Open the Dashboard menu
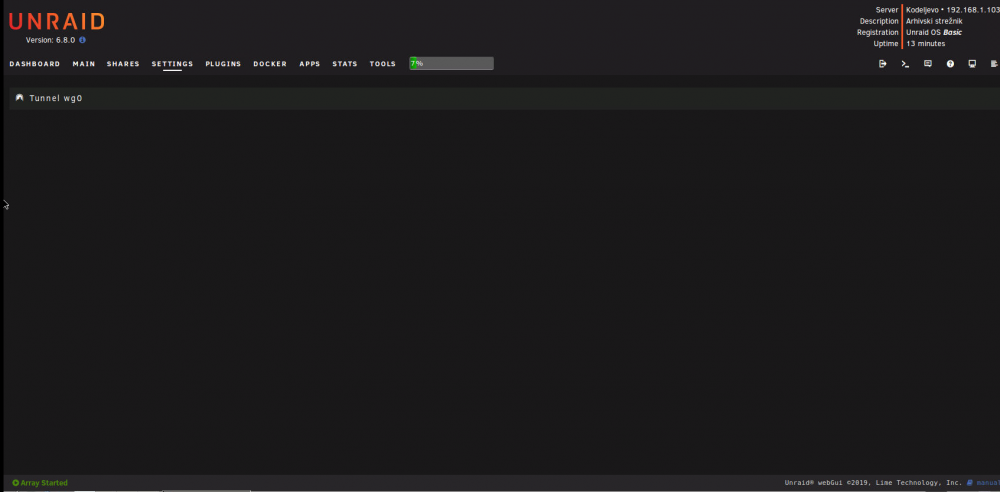The height and width of the screenshot is (492, 1000). point(34,64)
